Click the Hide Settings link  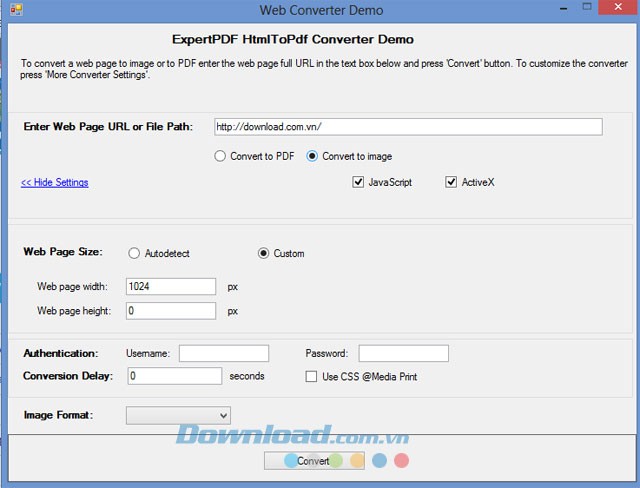55,183
